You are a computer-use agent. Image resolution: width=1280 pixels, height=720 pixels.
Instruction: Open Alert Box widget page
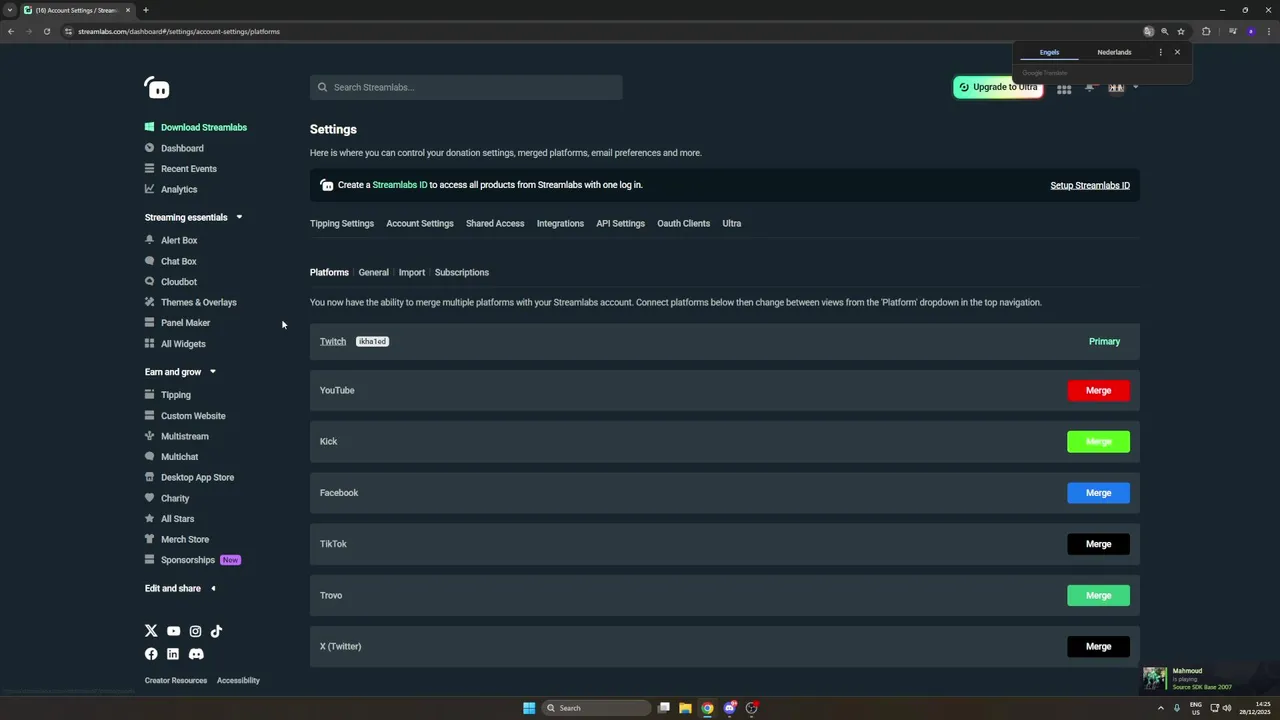click(171, 240)
